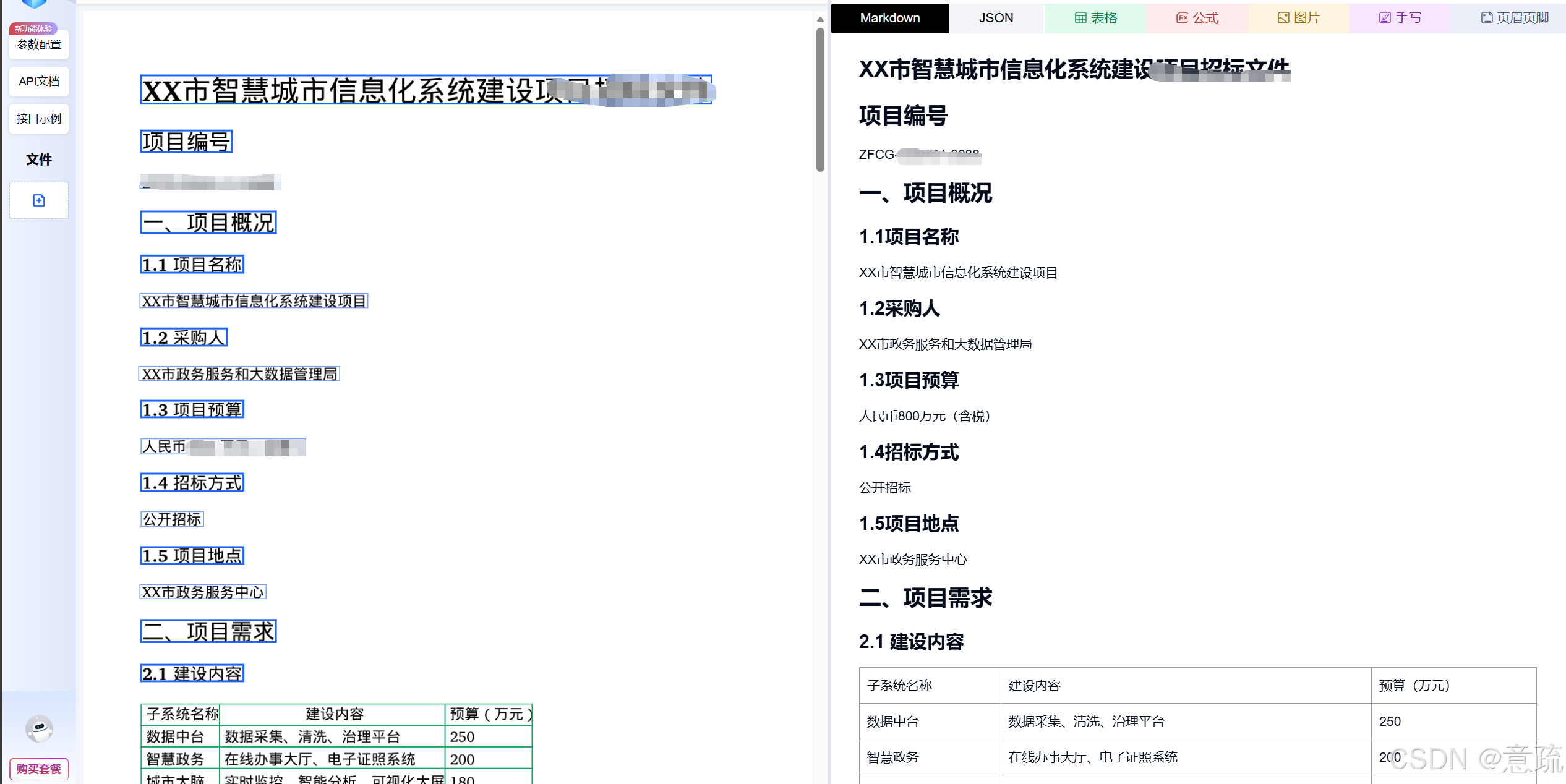Click the 购买套餐 purchase button
Image resolution: width=1566 pixels, height=784 pixels.
[39, 769]
